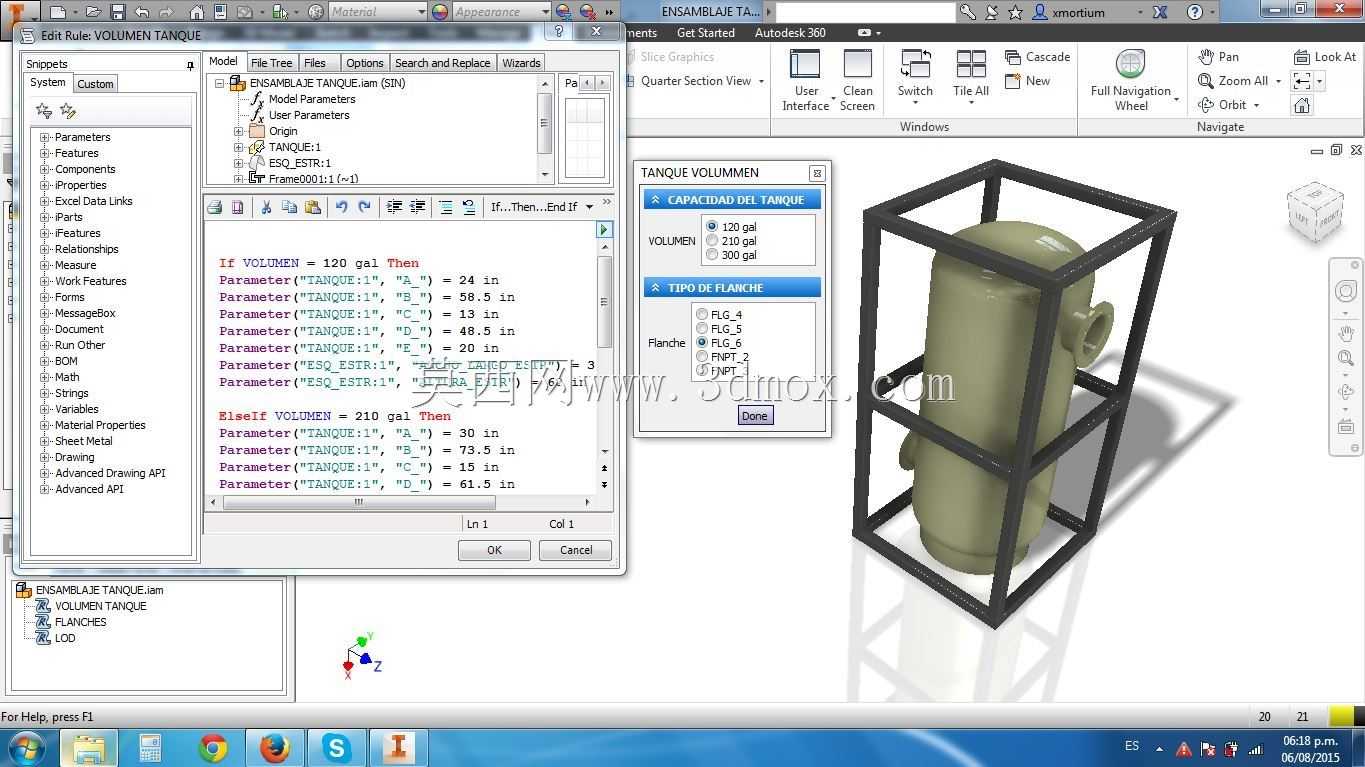Launch Google Chrome from the taskbar

pyautogui.click(x=212, y=747)
